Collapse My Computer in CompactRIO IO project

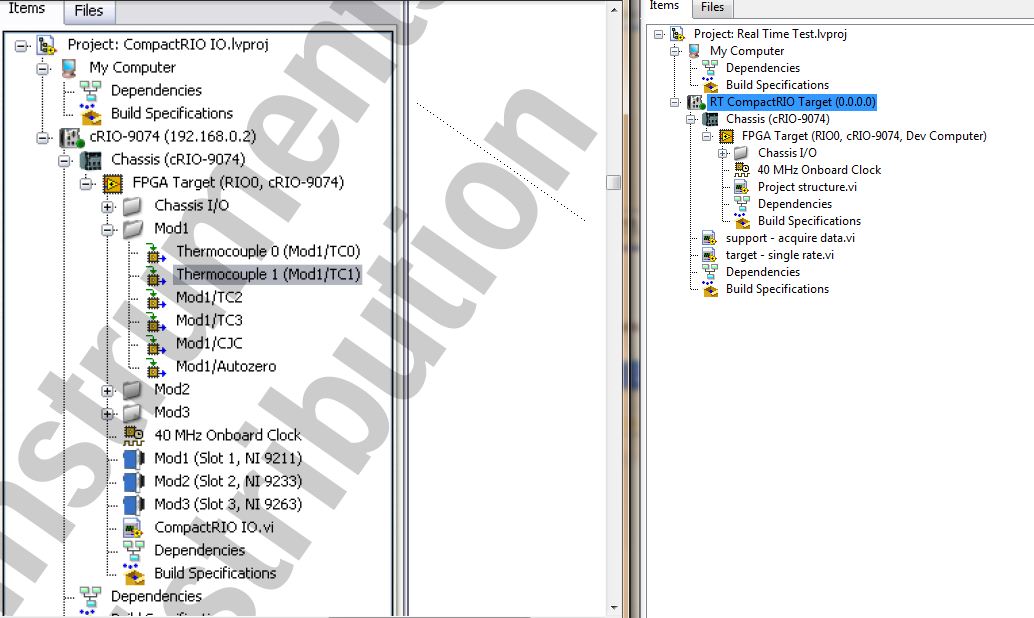pyautogui.click(x=43, y=69)
